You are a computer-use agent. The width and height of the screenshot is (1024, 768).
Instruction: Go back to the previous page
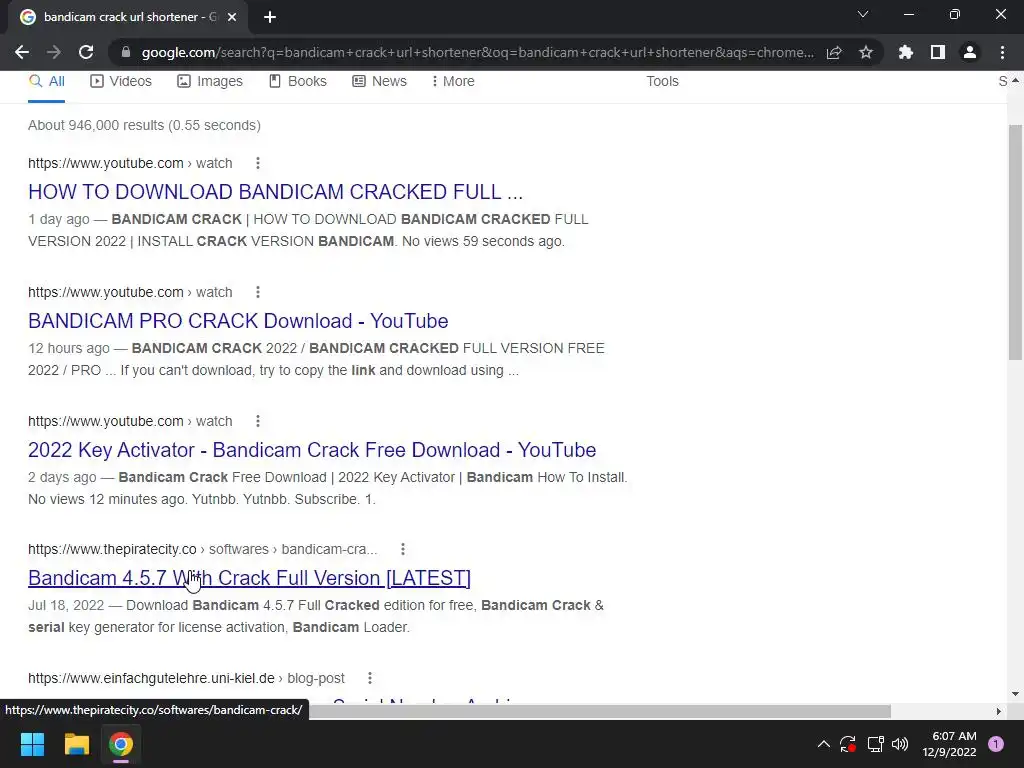22,52
